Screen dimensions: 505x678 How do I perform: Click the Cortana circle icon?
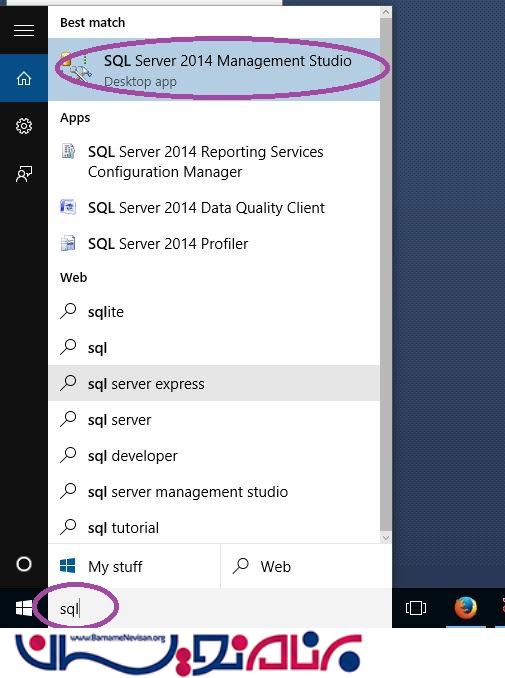[x=24, y=564]
